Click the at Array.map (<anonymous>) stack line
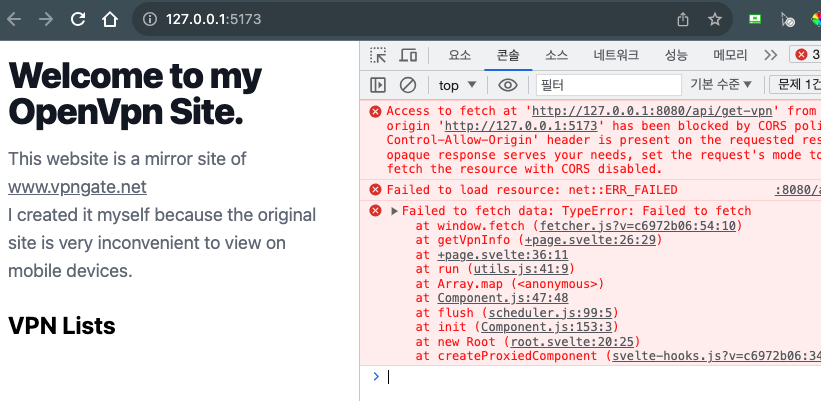821x401 pixels. tap(510, 284)
